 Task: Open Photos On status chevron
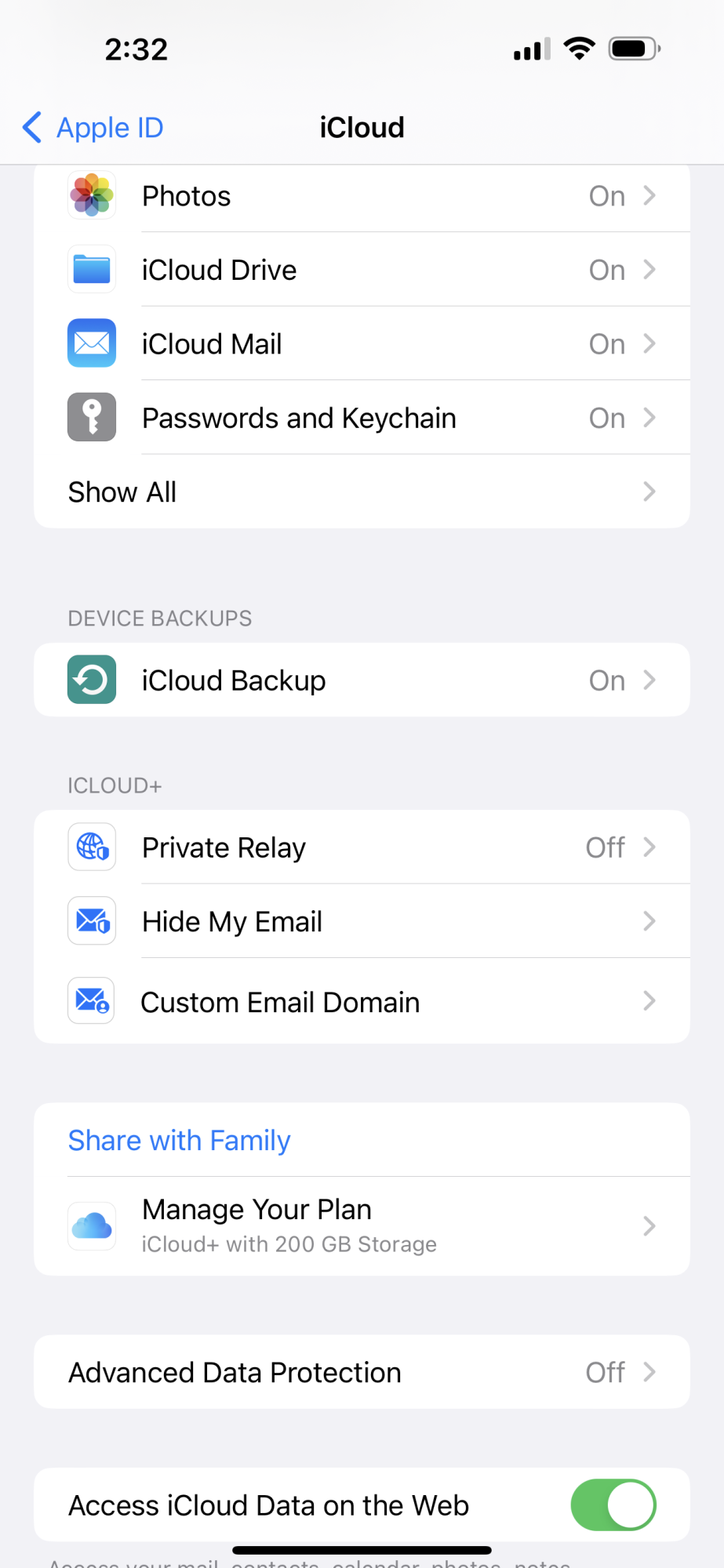(649, 196)
